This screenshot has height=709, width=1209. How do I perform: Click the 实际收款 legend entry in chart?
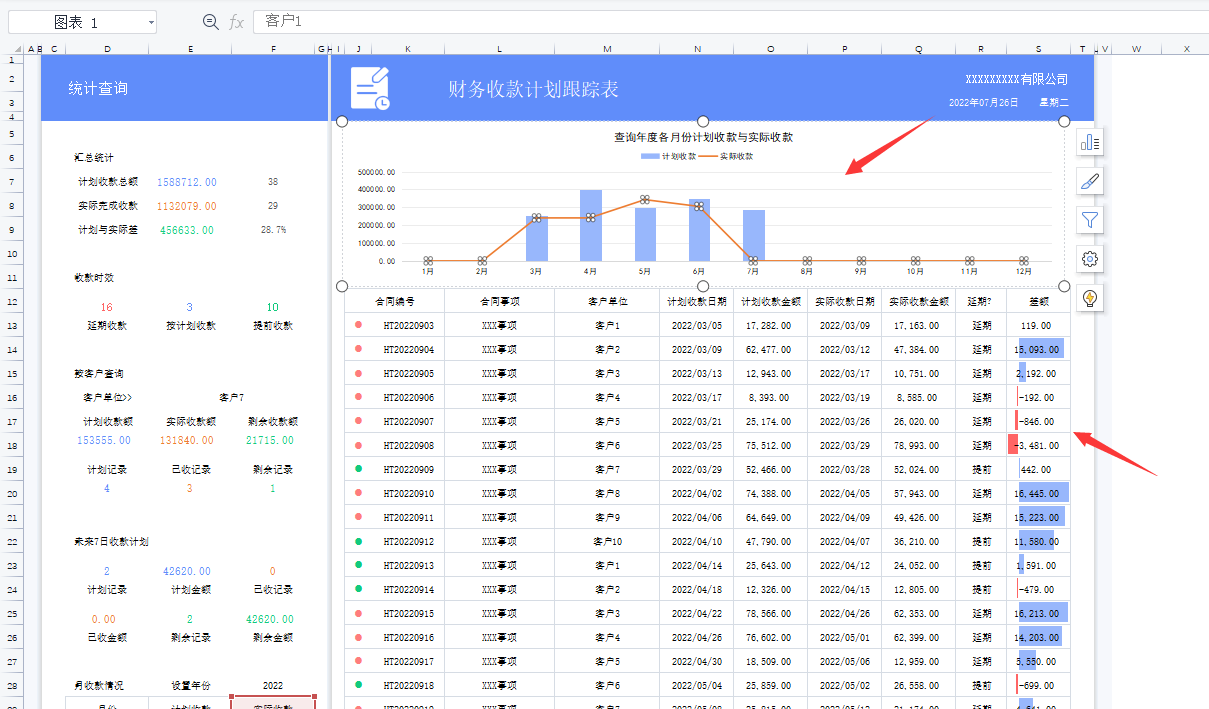pyautogui.click(x=726, y=156)
